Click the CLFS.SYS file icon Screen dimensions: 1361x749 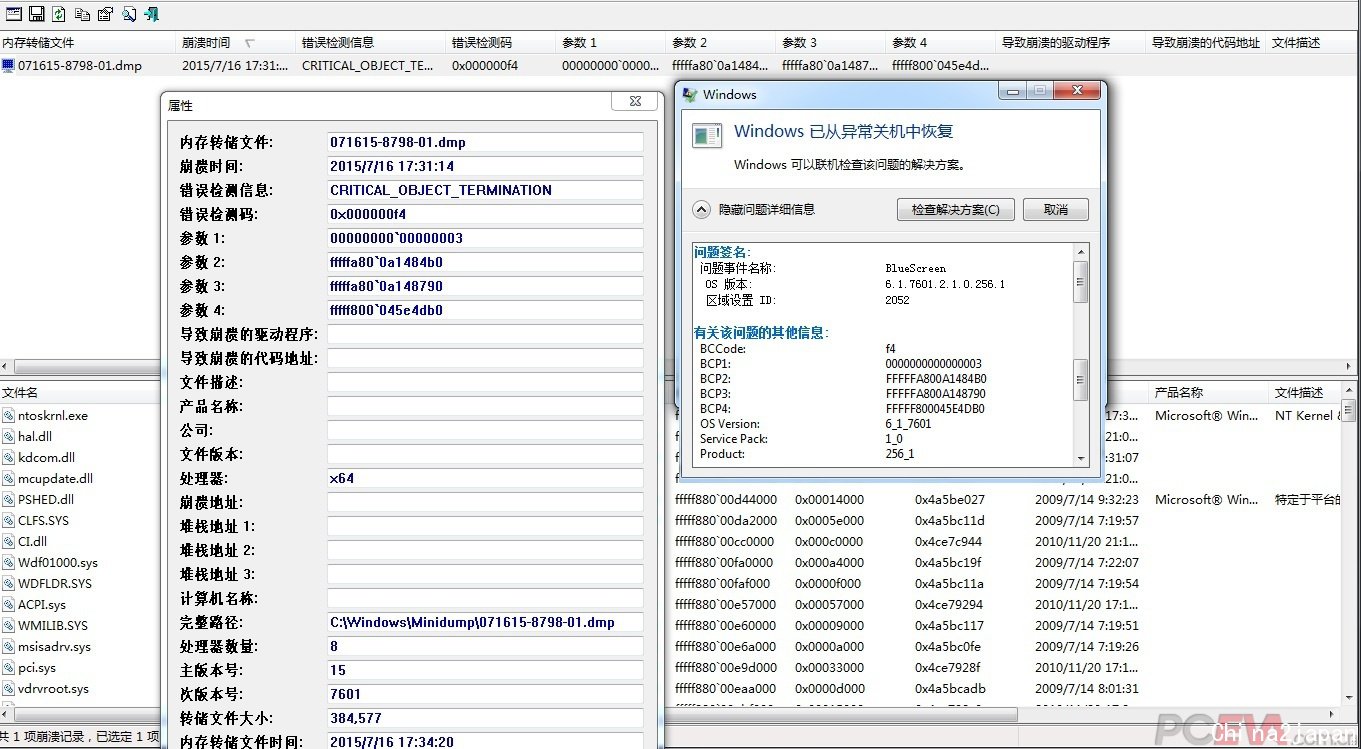pos(8,521)
